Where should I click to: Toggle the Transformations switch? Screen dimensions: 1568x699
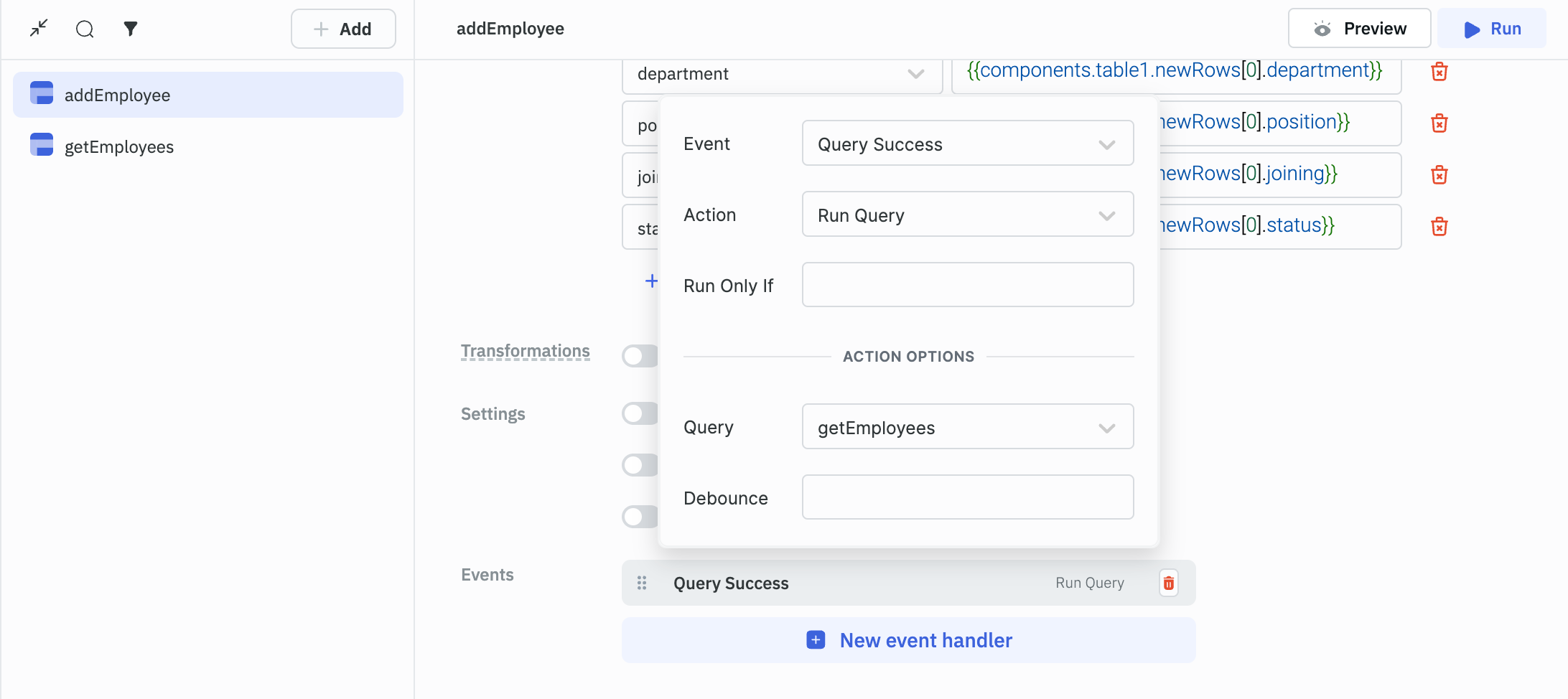[640, 356]
